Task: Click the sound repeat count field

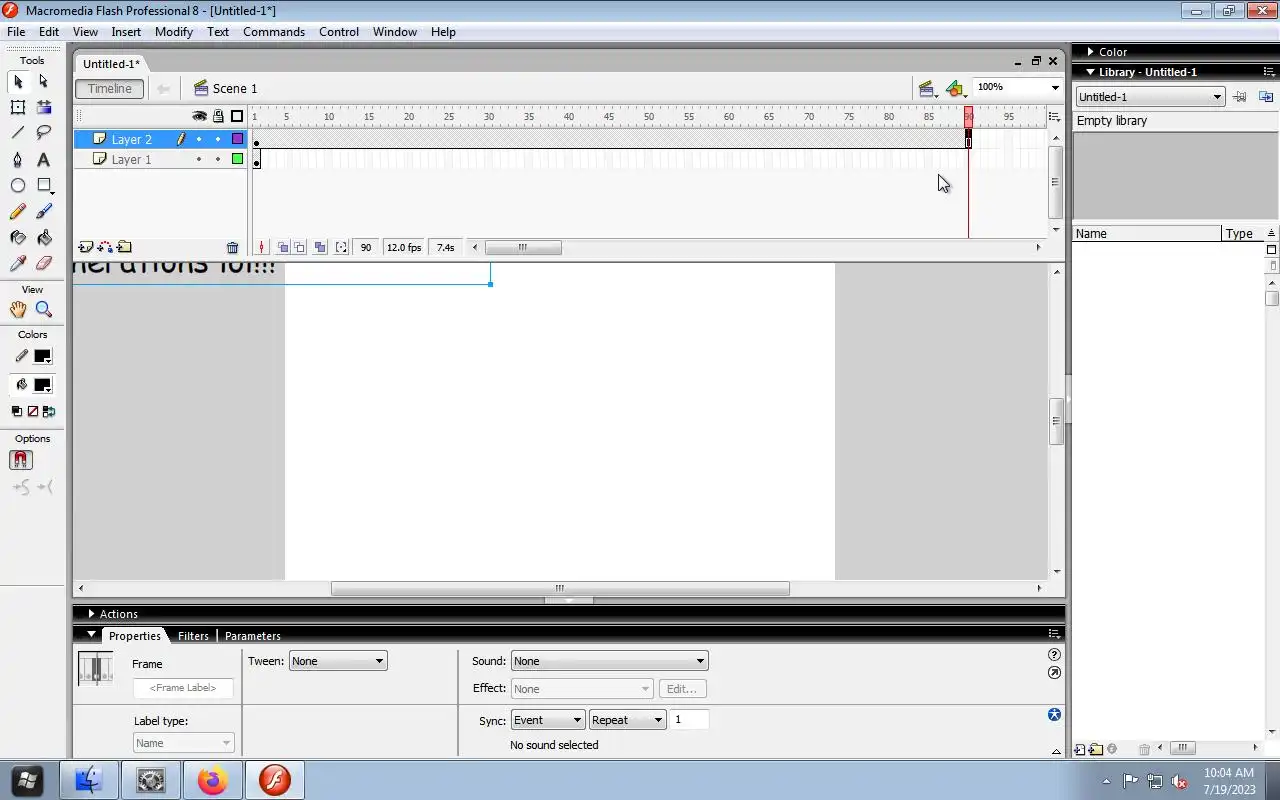Action: [690, 720]
